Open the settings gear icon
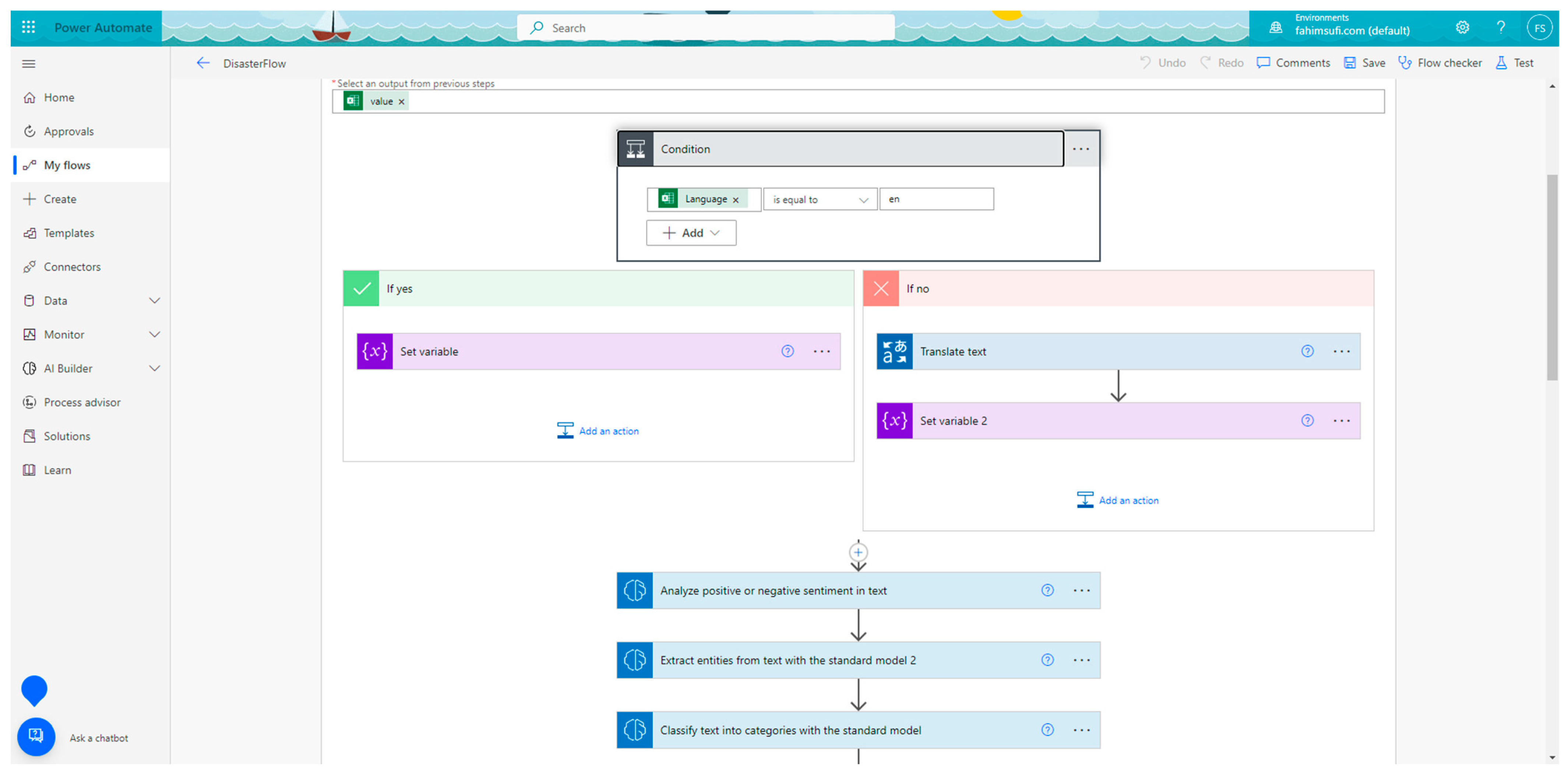Image resolution: width=1568 pixels, height=774 pixels. (x=1462, y=27)
